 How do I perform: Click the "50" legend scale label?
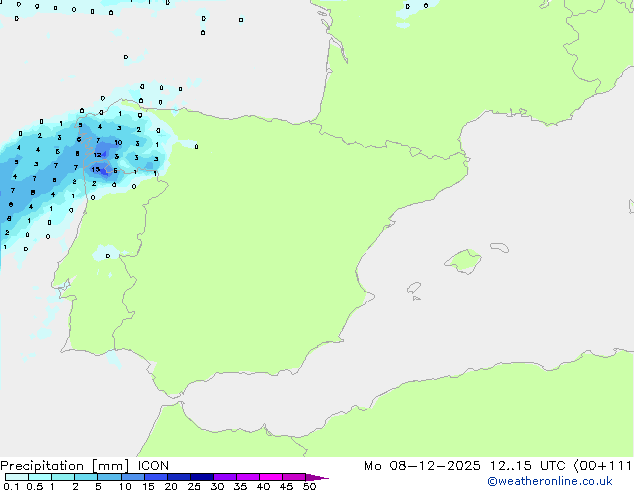pos(309,486)
